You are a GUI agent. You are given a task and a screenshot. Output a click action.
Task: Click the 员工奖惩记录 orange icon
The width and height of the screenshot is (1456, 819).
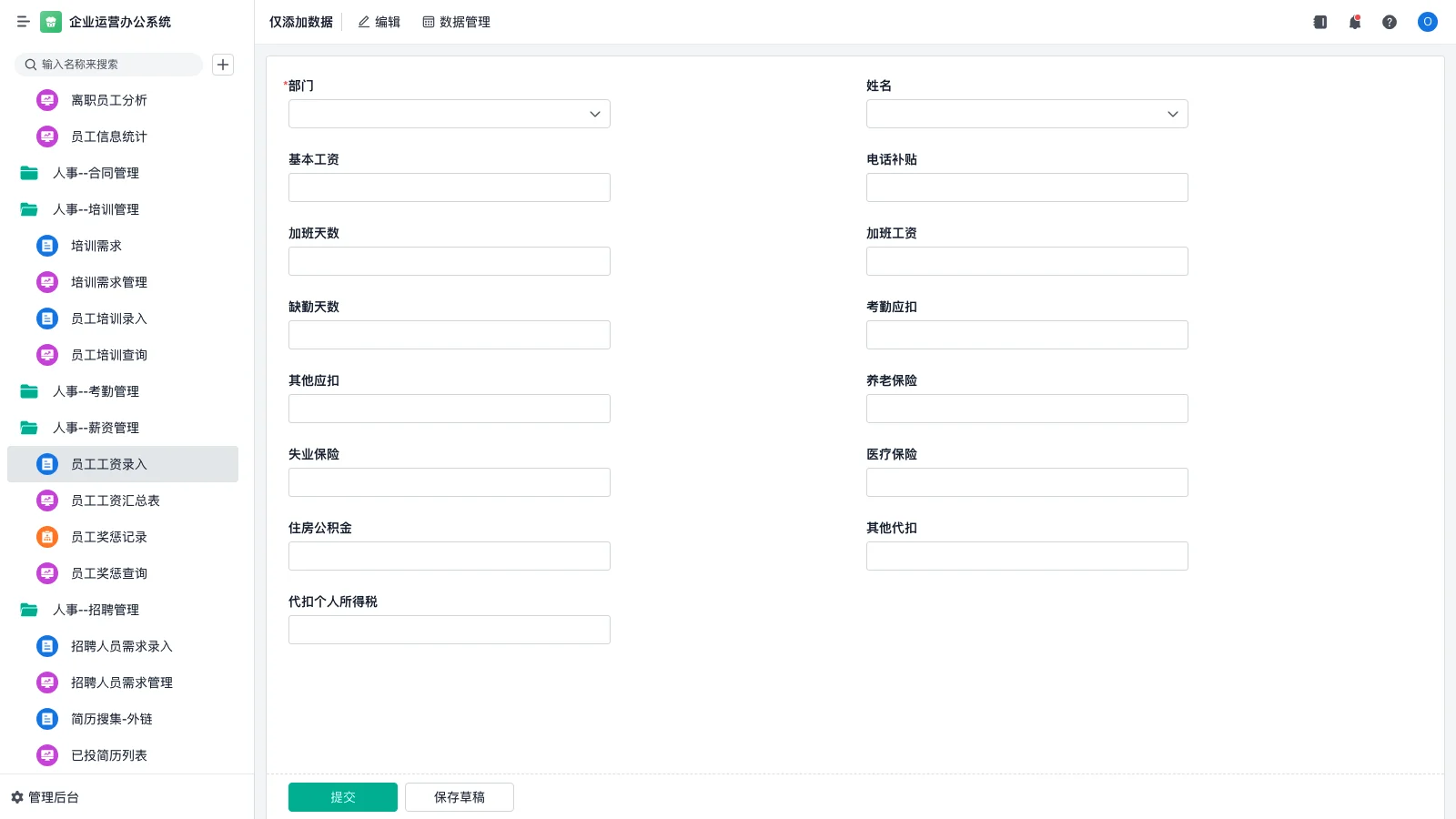tap(47, 537)
